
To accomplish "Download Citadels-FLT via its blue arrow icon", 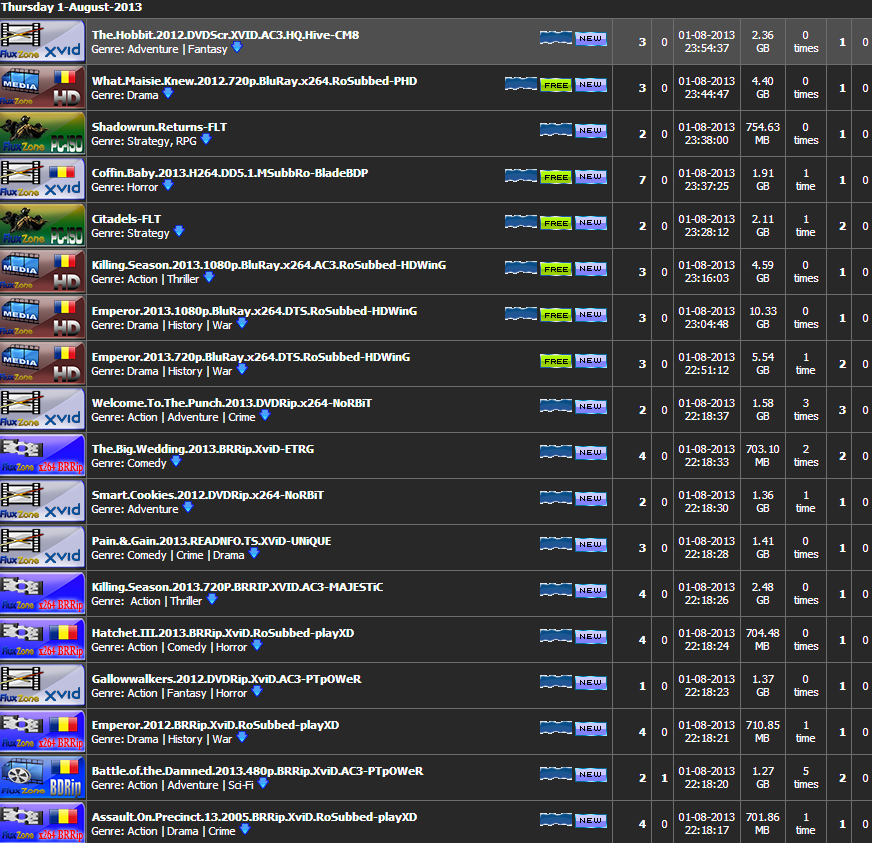I will [179, 232].
